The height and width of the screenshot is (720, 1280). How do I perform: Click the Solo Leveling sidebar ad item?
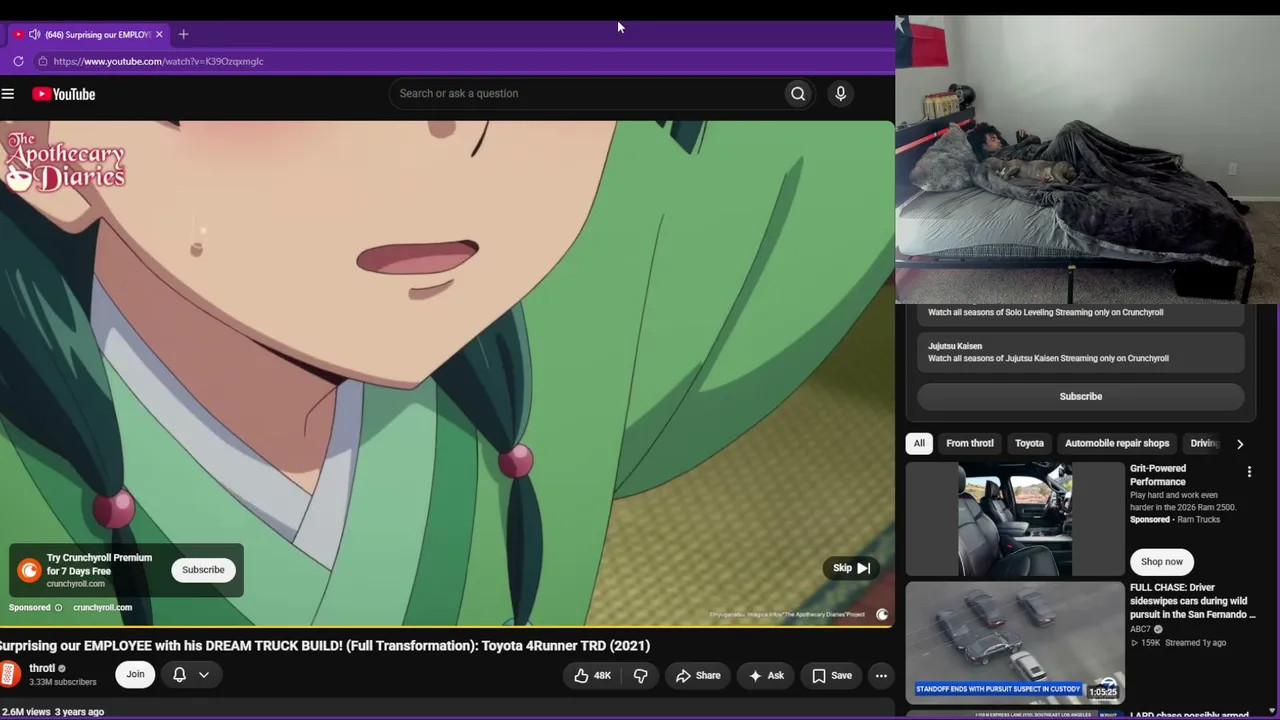1081,312
